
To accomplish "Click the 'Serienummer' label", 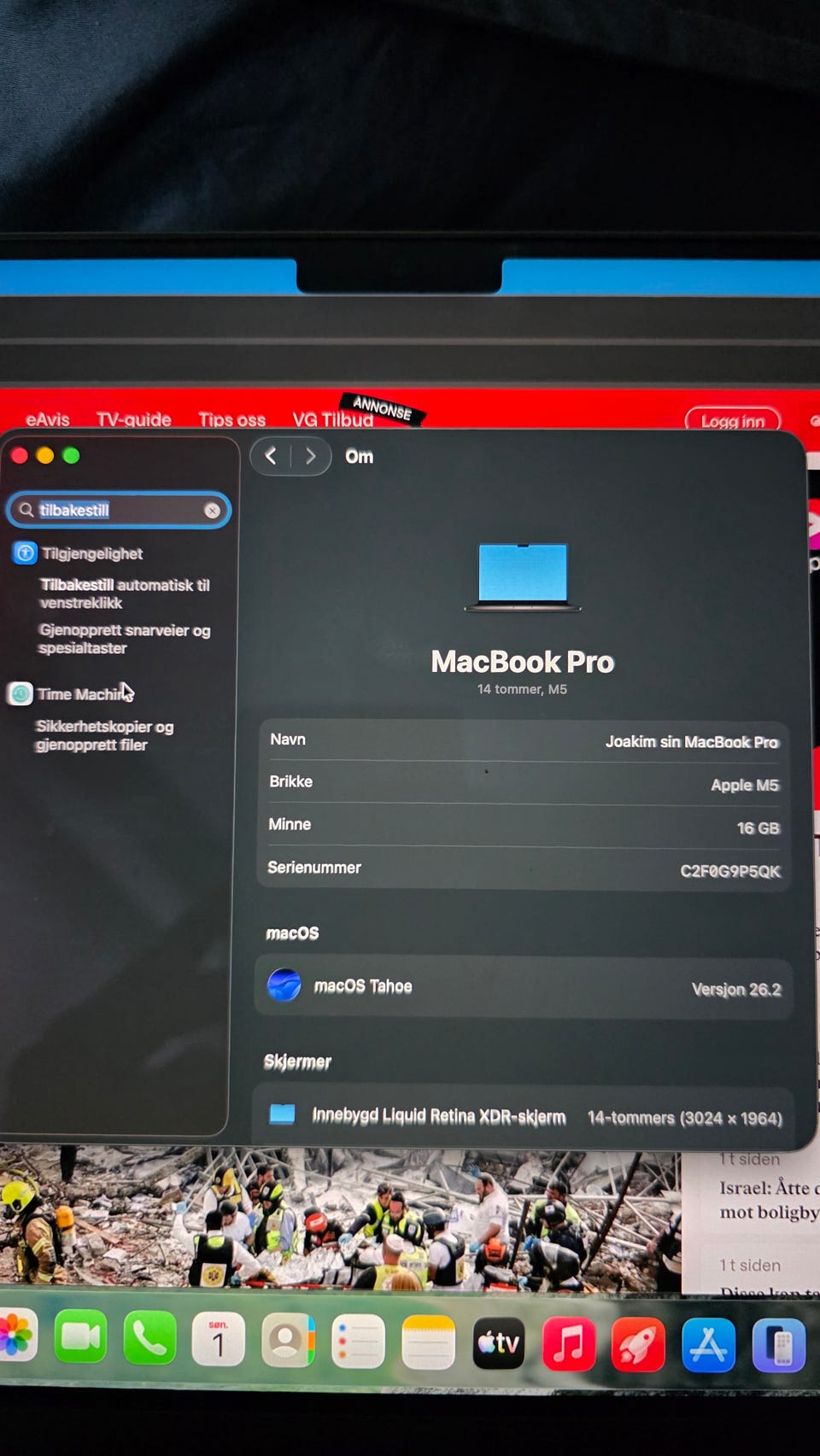I will click(314, 868).
